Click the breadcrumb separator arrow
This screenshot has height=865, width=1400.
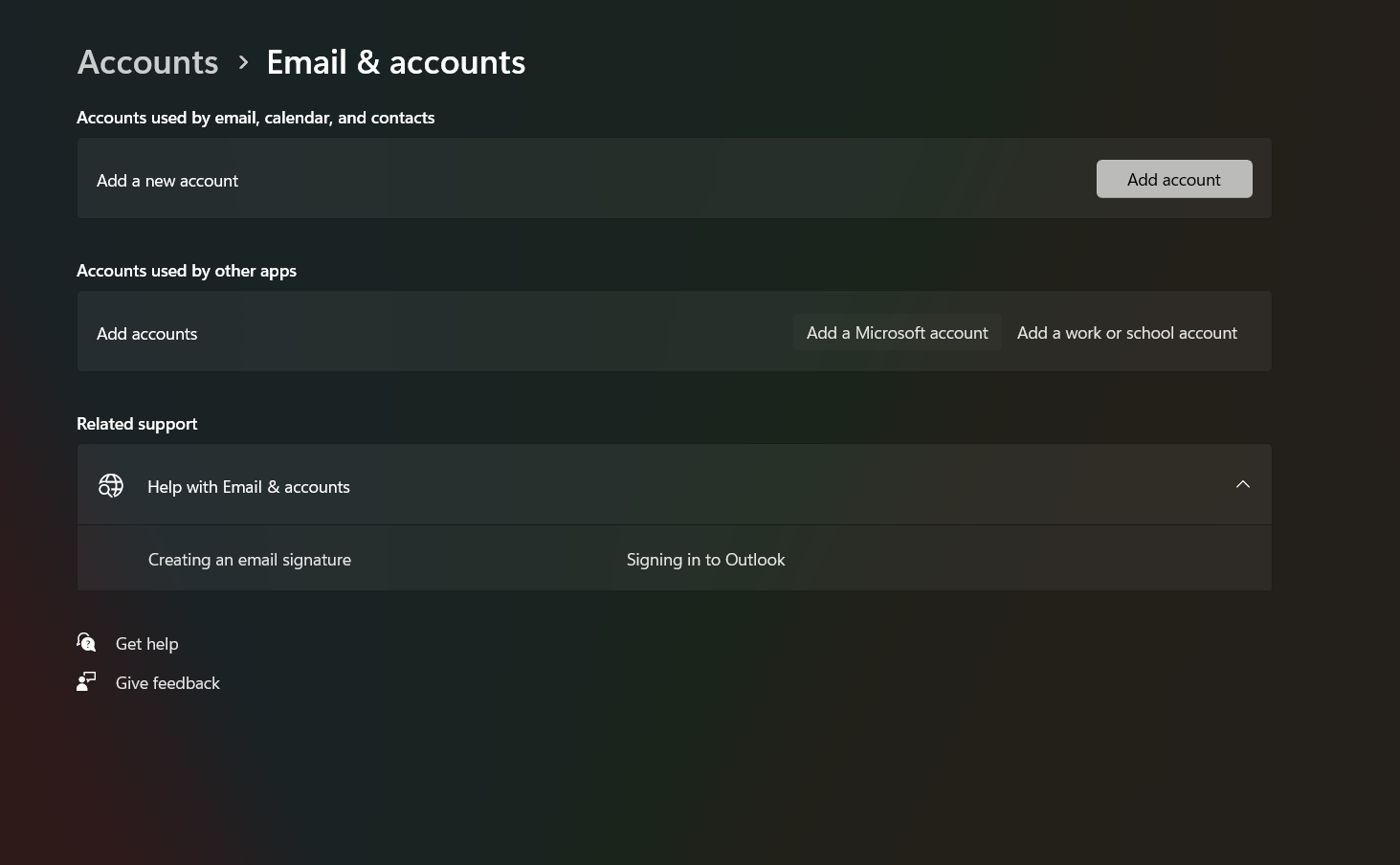coord(243,61)
